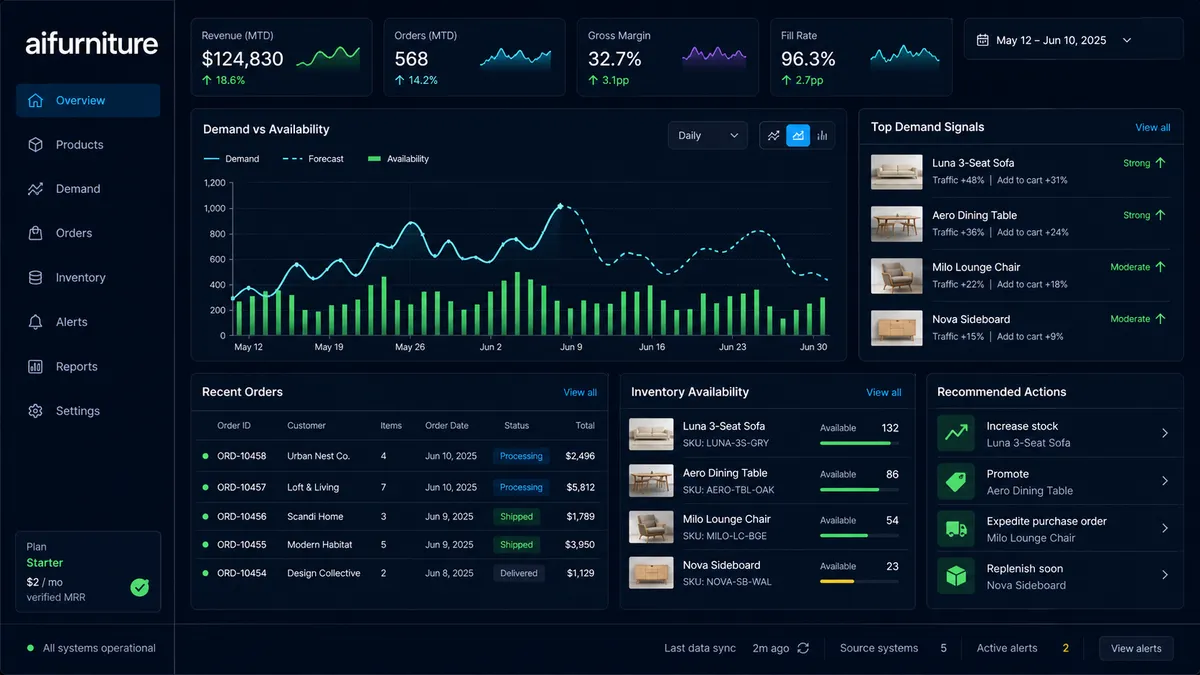Click customer Loft & Living
Viewport: 1200px width, 675px height.
click(313, 487)
